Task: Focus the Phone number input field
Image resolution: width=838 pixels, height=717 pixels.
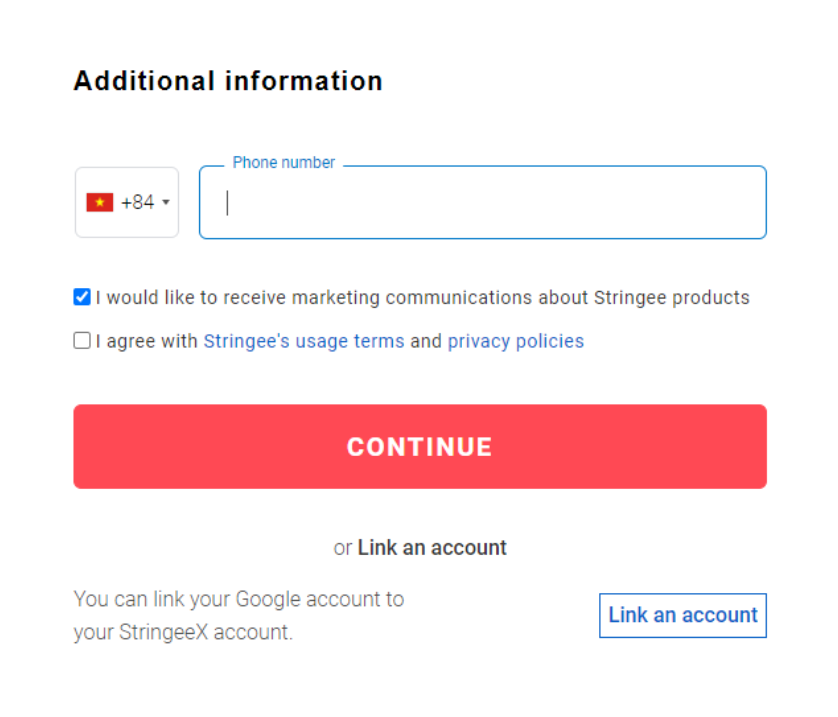Action: coord(482,202)
